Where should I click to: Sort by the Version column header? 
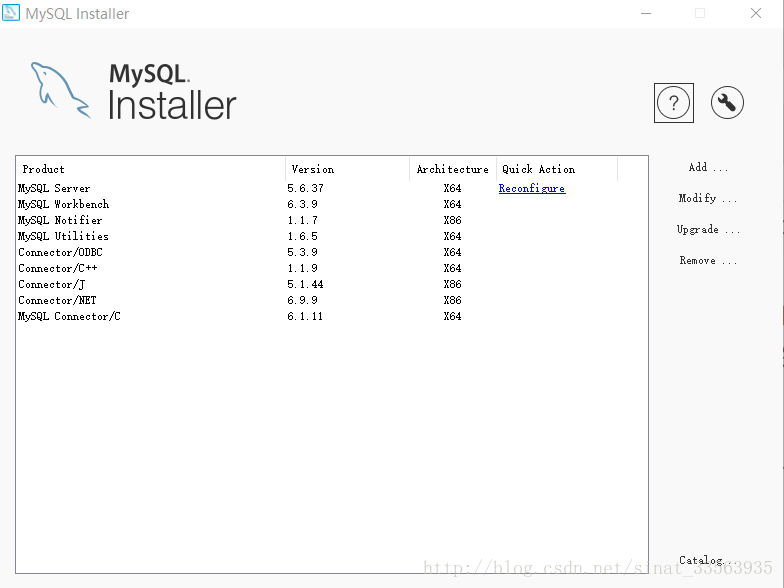348,170
